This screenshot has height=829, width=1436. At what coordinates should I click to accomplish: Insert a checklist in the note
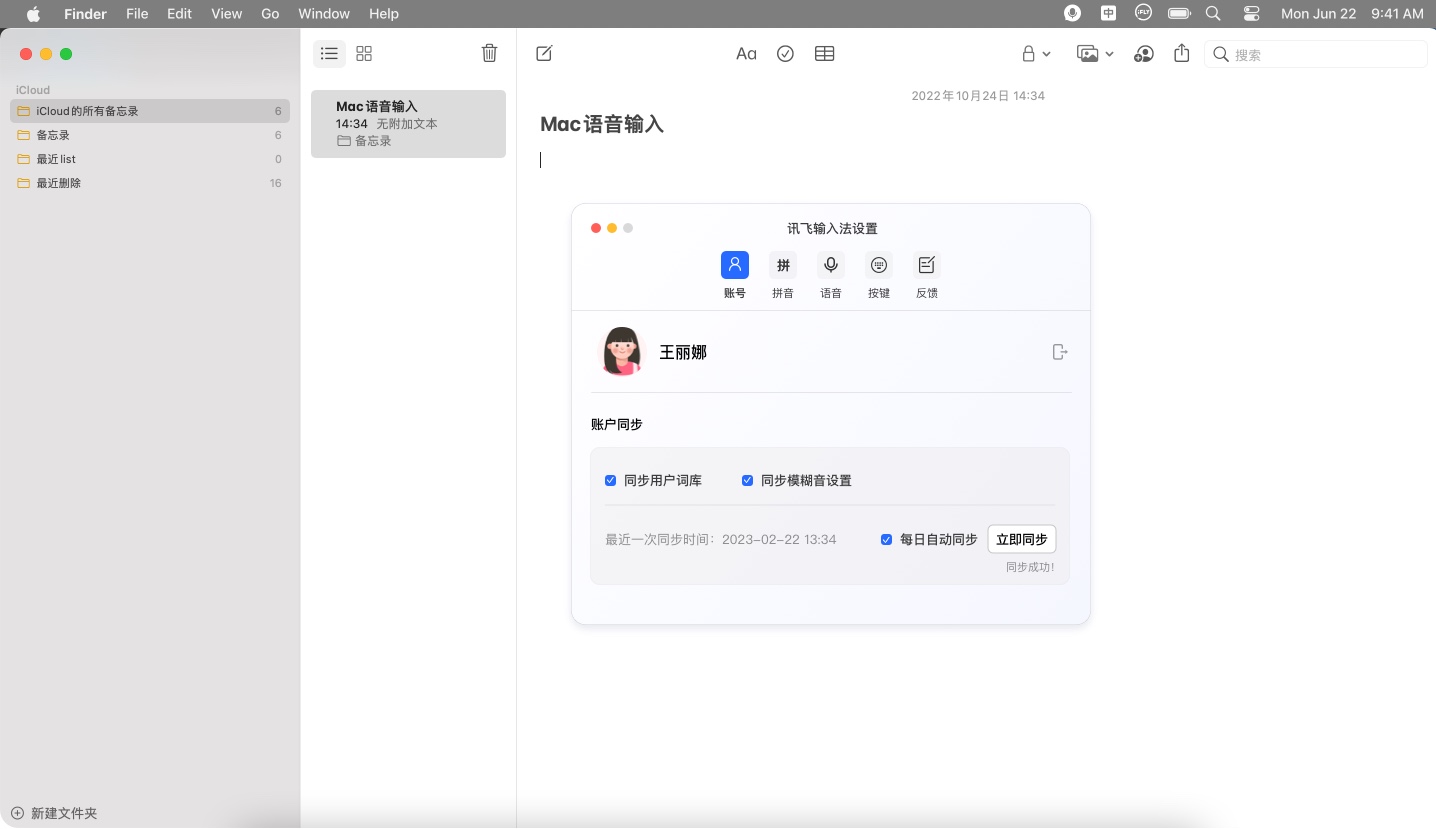pyautogui.click(x=785, y=53)
